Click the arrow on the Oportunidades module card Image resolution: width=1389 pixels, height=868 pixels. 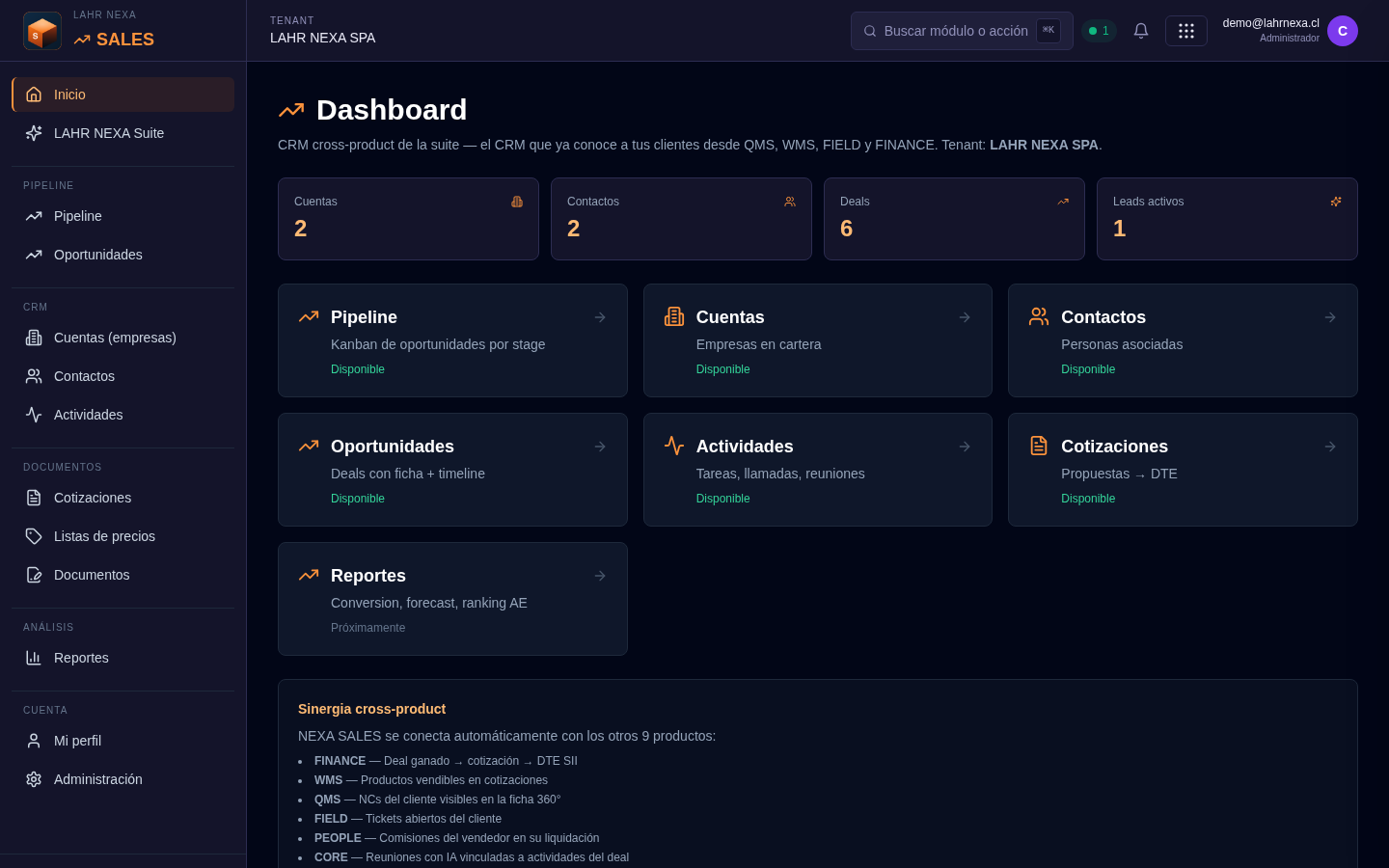click(600, 447)
